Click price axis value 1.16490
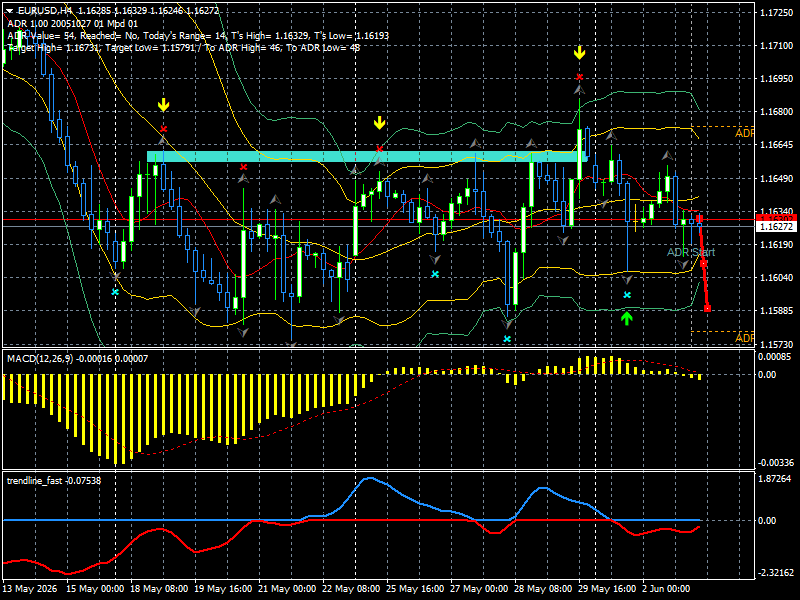Image resolution: width=800 pixels, height=600 pixels. click(777, 179)
